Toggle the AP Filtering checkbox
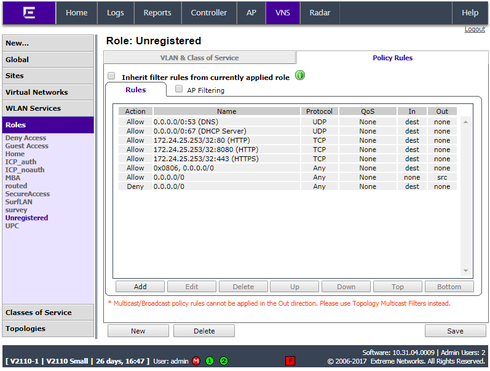 (179, 89)
